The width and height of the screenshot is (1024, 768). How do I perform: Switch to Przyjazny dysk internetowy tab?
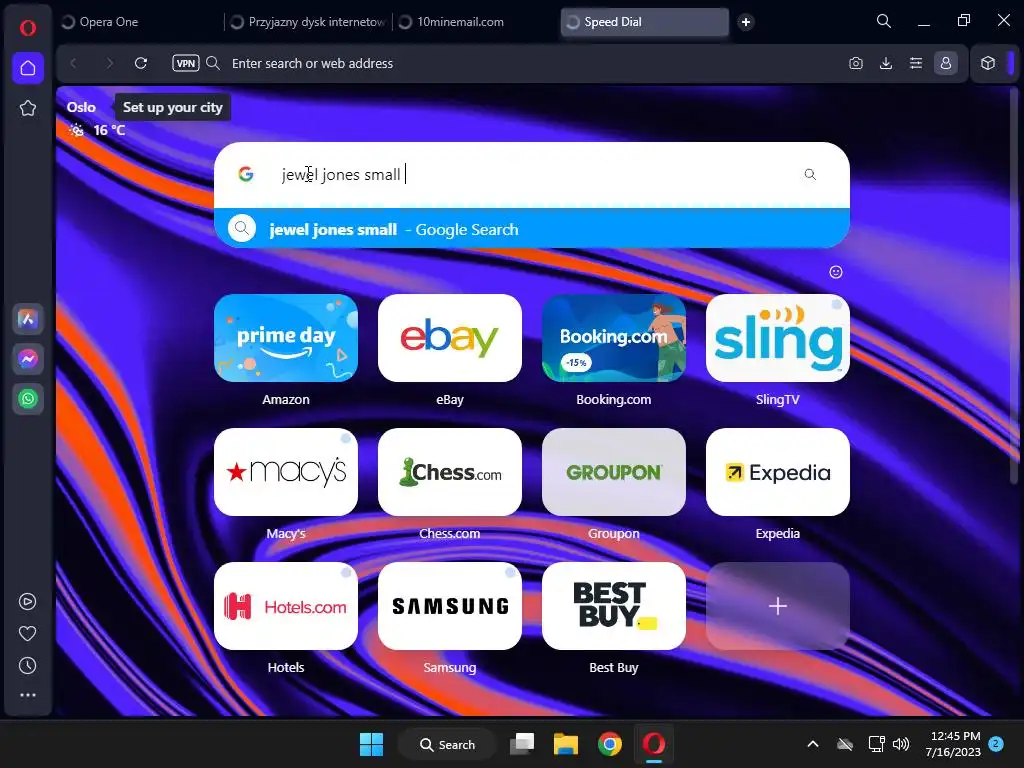click(308, 22)
